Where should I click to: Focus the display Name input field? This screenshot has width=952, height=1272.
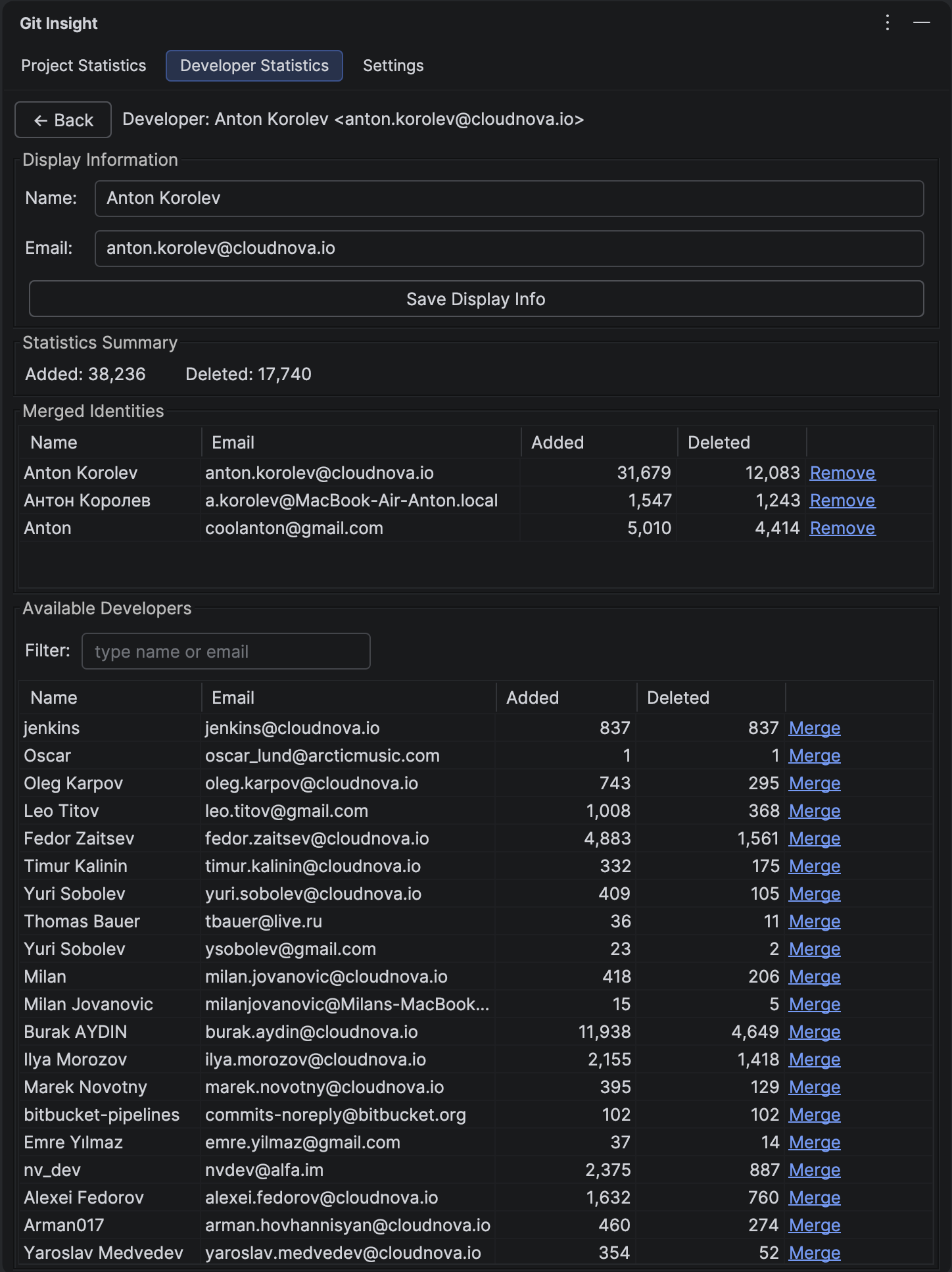(x=509, y=199)
